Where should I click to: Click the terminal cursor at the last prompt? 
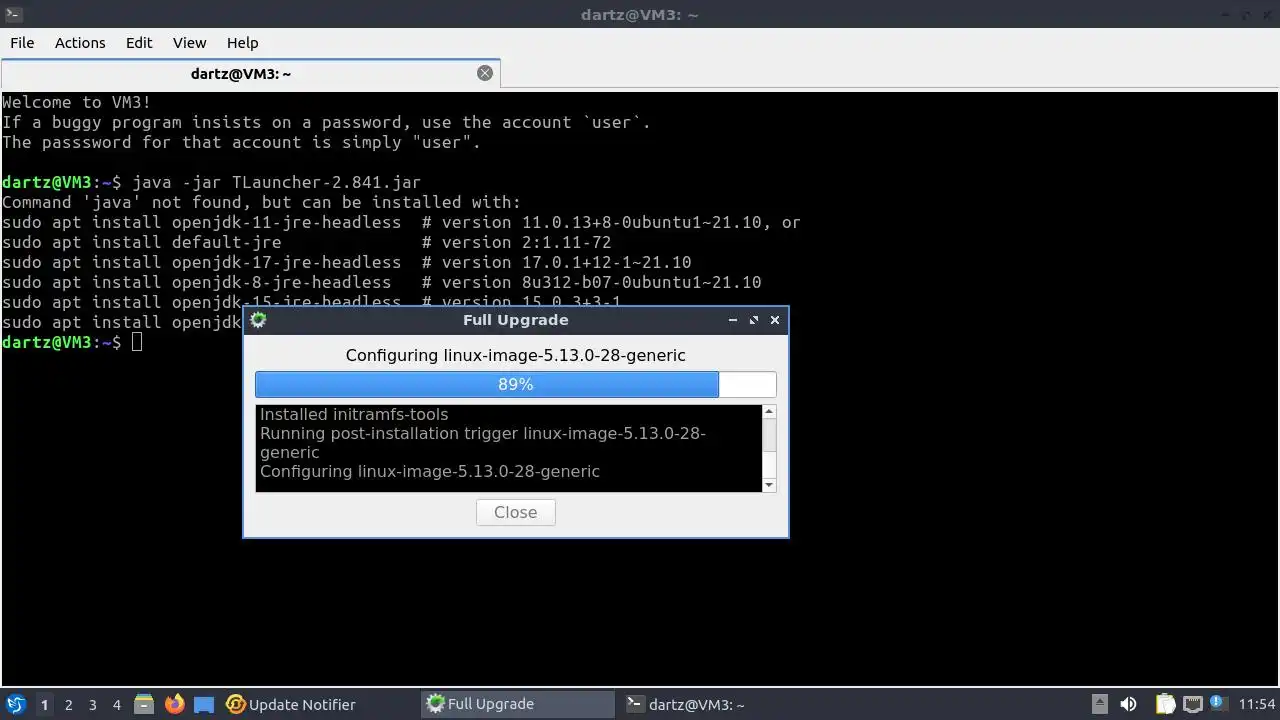pos(137,342)
